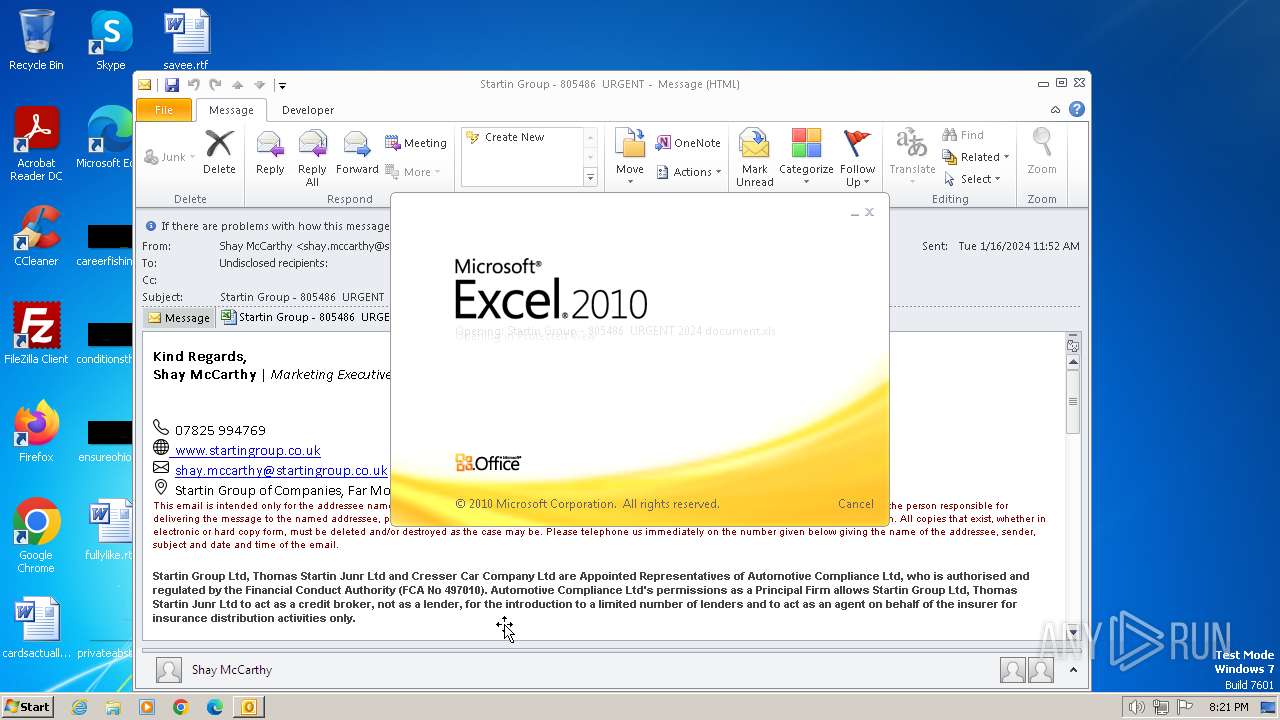Launch Google Chrome desktop shortcut
Image resolution: width=1280 pixels, height=720 pixels.
point(36,536)
